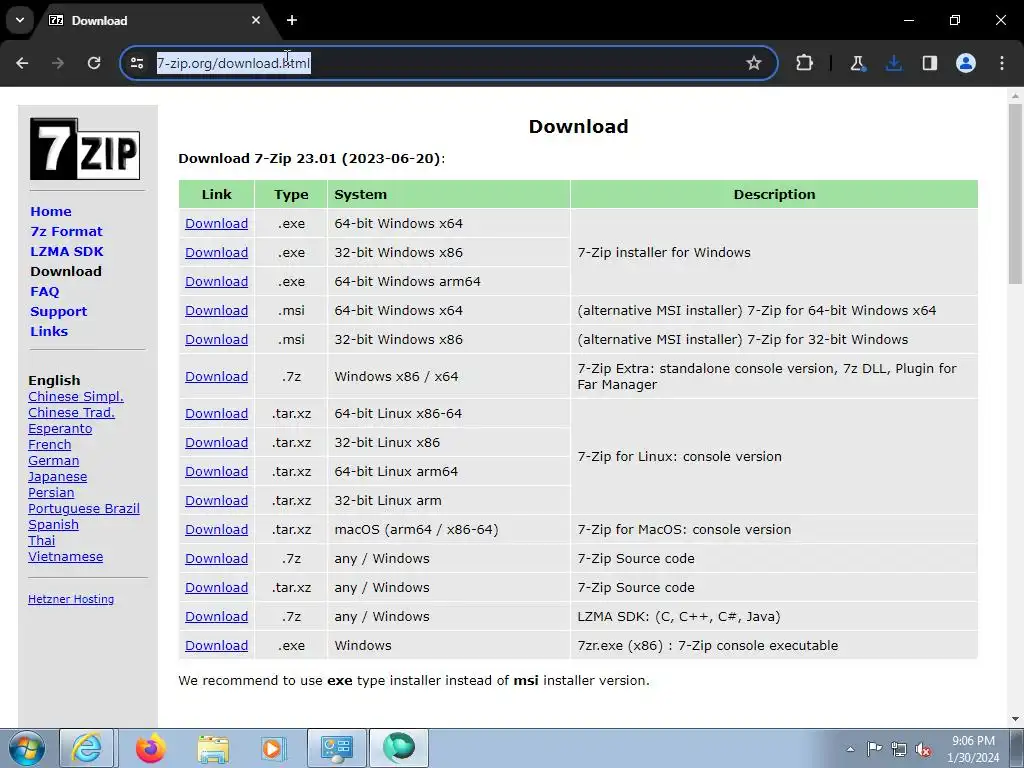
Task: Download .exe for 32-bit Windows x86
Action: tap(216, 252)
